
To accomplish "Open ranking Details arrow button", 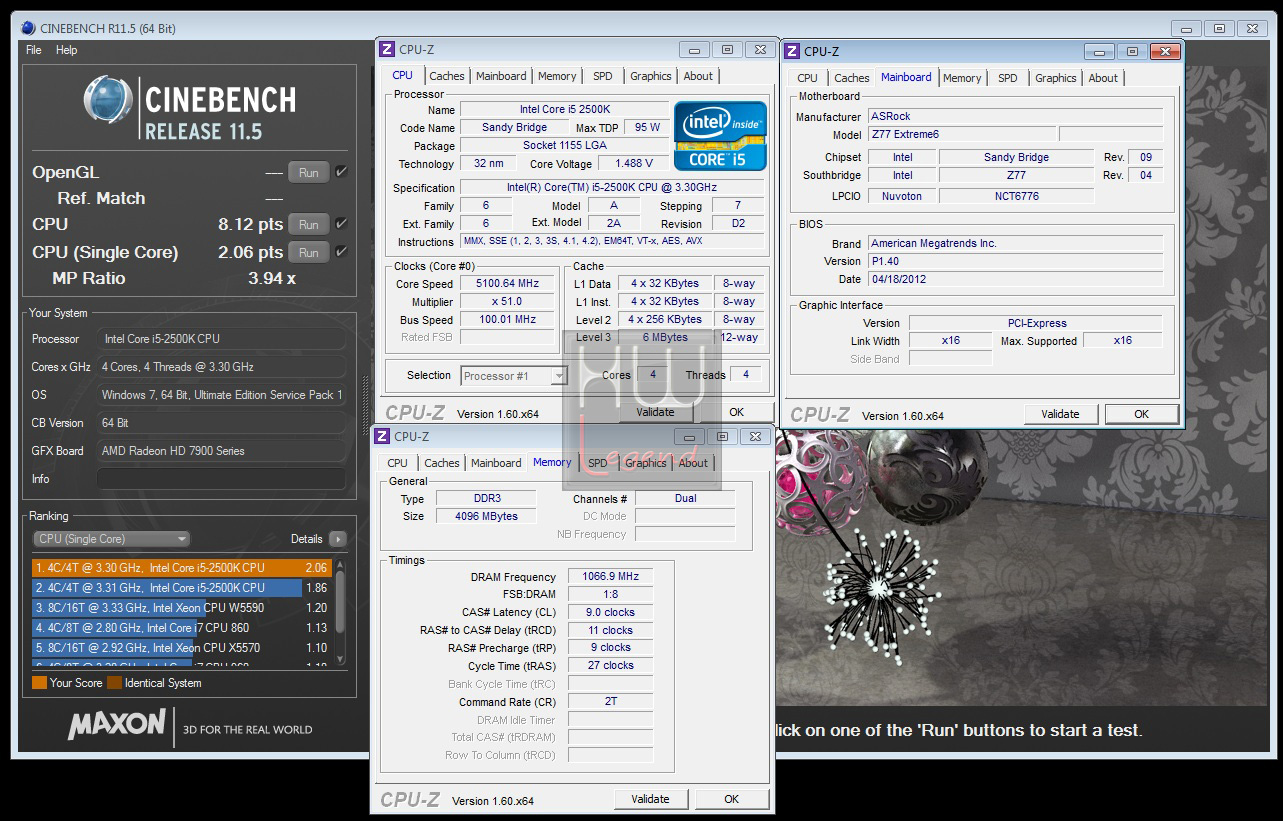I will (338, 538).
